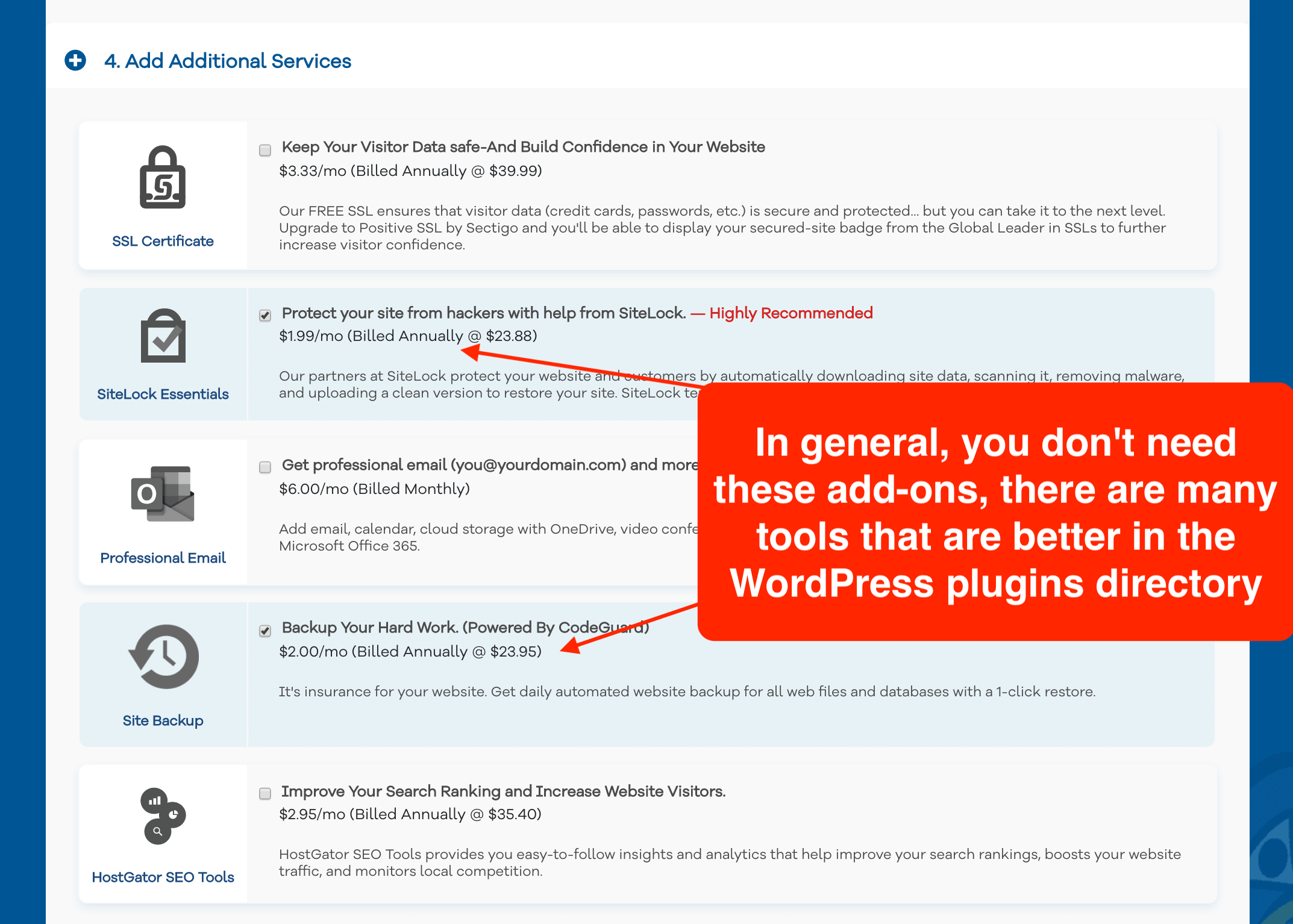This screenshot has height=924, width=1293.
Task: Click the Site Backup clock icon
Action: 164,657
